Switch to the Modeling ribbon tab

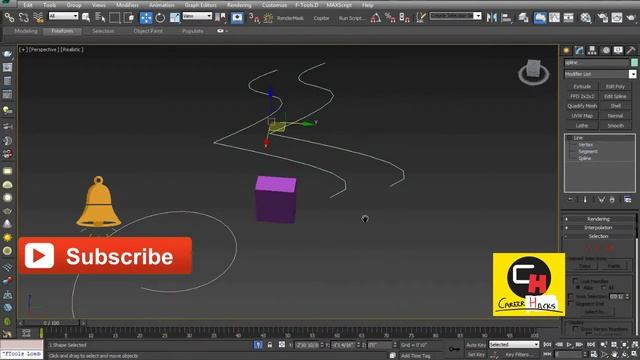click(25, 31)
